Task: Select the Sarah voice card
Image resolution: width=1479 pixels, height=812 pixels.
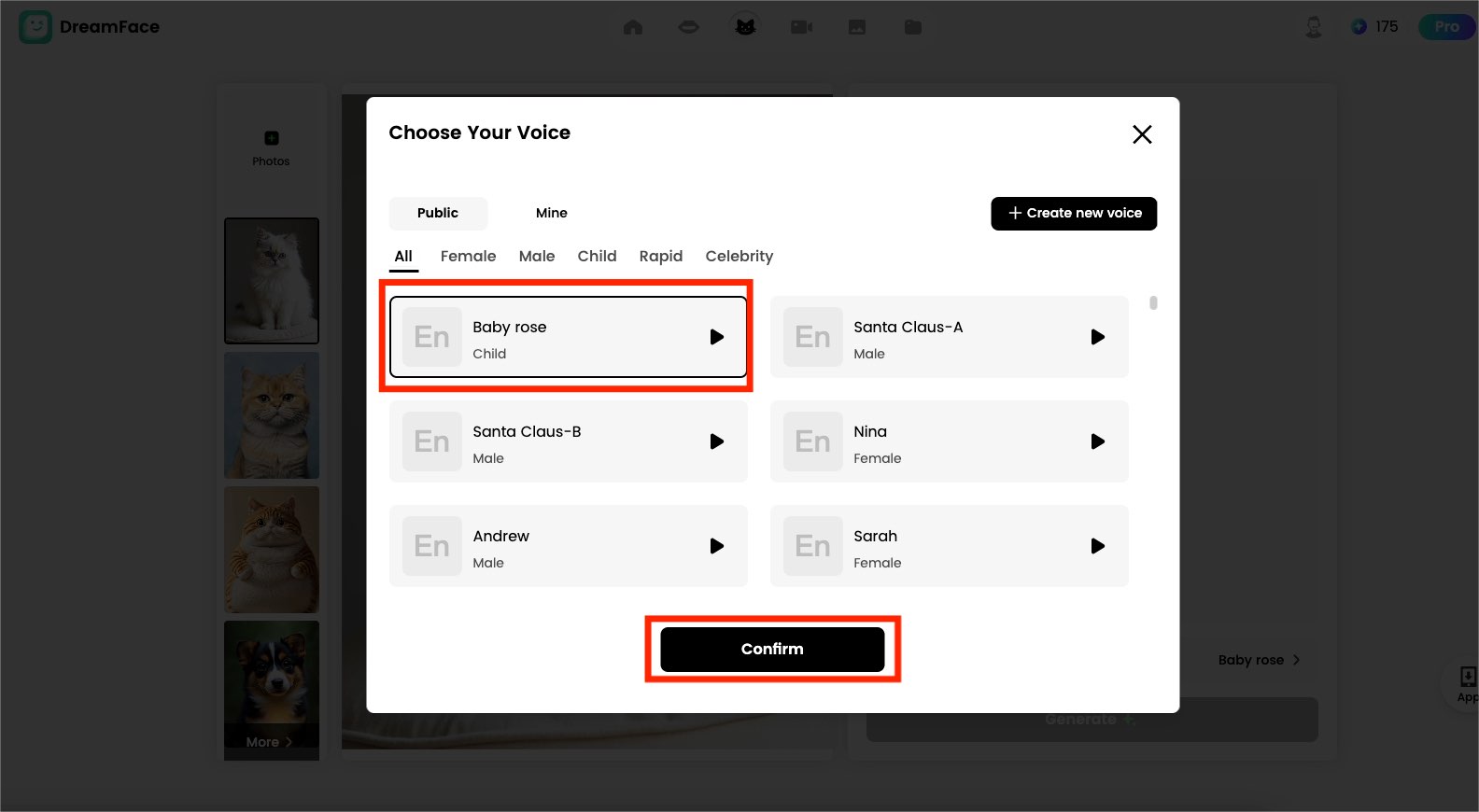Action: [934, 546]
